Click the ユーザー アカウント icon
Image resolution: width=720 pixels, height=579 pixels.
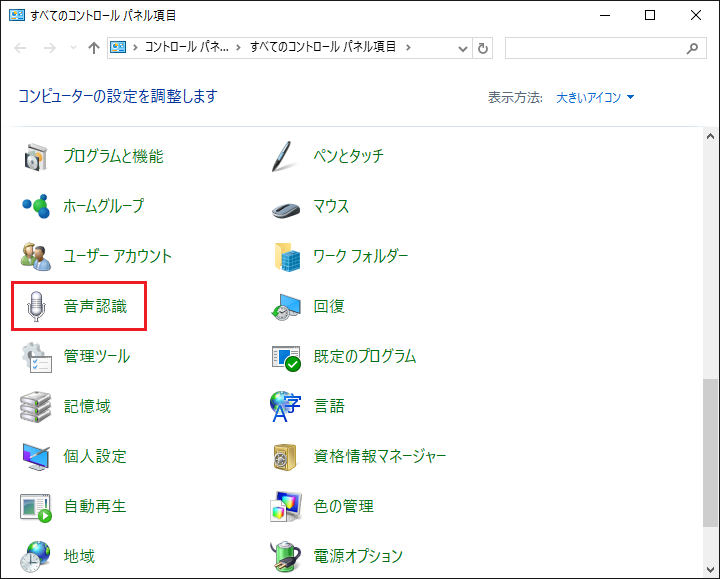tap(37, 256)
